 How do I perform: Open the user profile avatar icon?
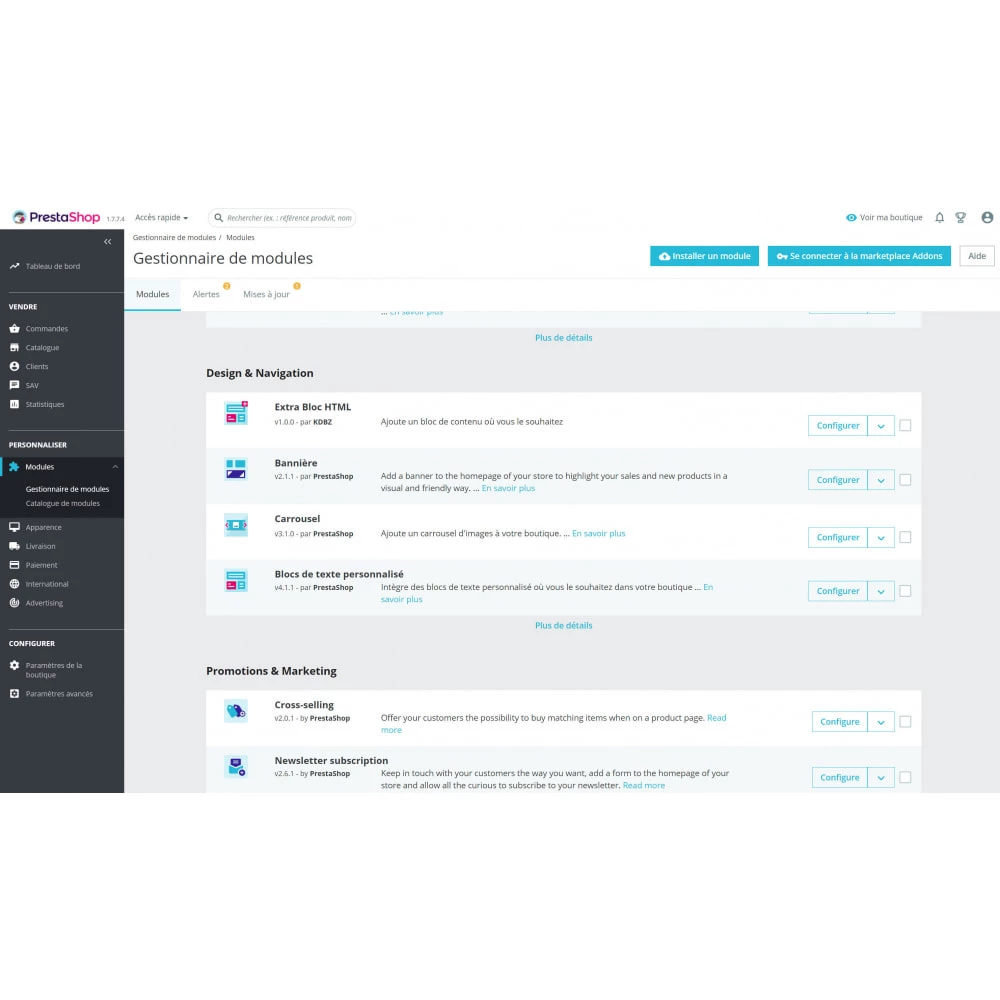(987, 217)
